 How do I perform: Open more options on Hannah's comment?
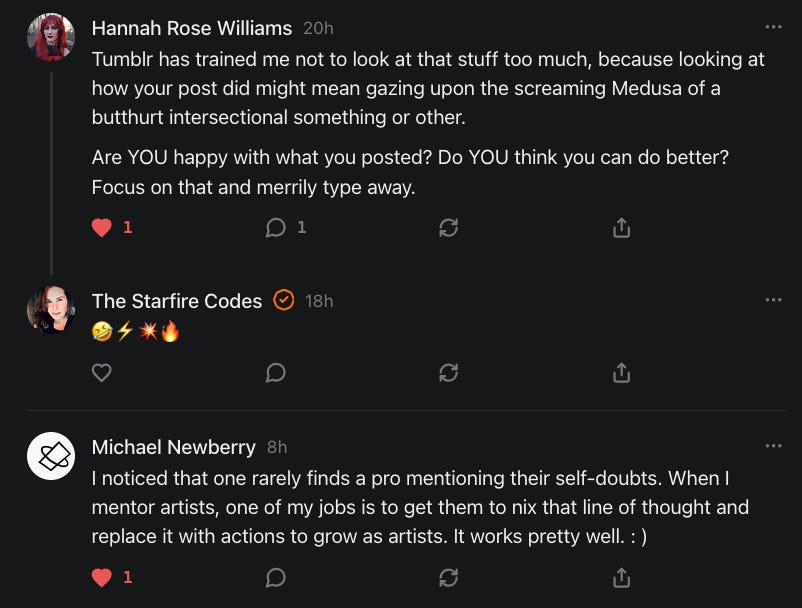(773, 27)
